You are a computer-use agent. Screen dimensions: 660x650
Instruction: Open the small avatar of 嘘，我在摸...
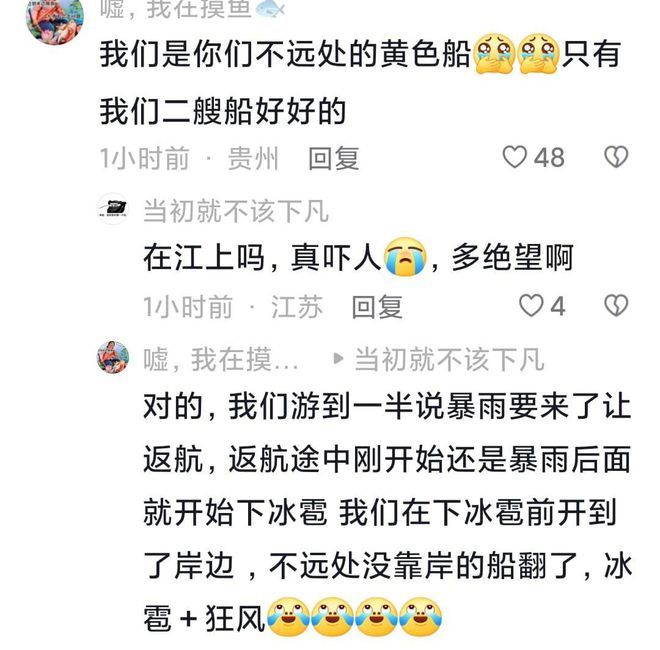[x=113, y=357]
